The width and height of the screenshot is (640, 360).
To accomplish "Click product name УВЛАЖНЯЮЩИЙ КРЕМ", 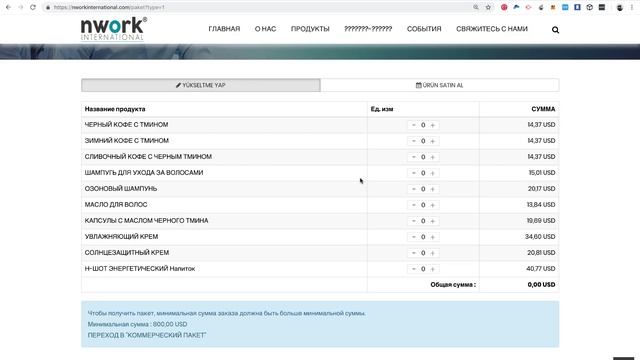I will [x=121, y=236].
